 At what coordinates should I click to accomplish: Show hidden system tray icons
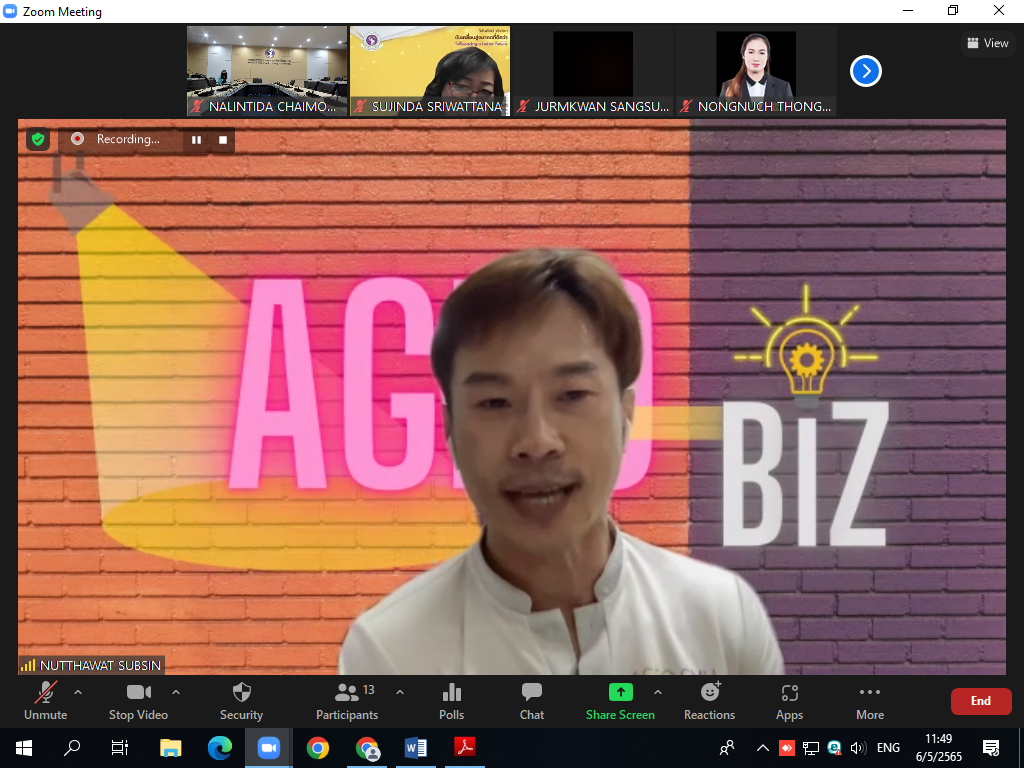pyautogui.click(x=762, y=748)
